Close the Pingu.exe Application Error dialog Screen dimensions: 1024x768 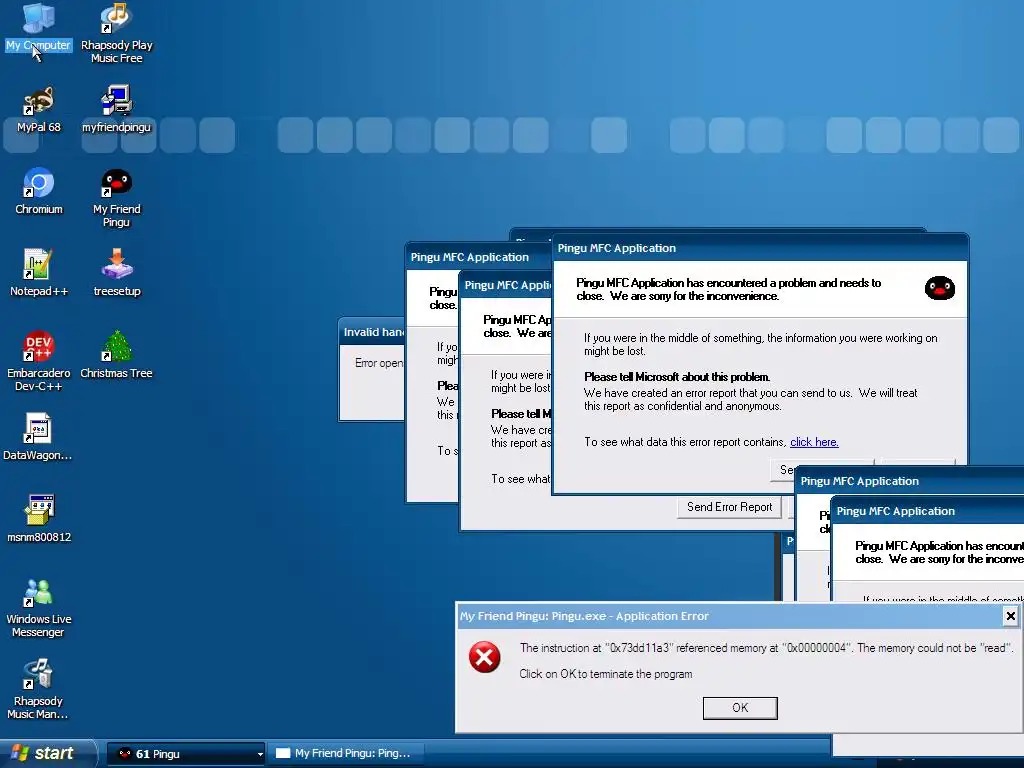[x=1010, y=616]
